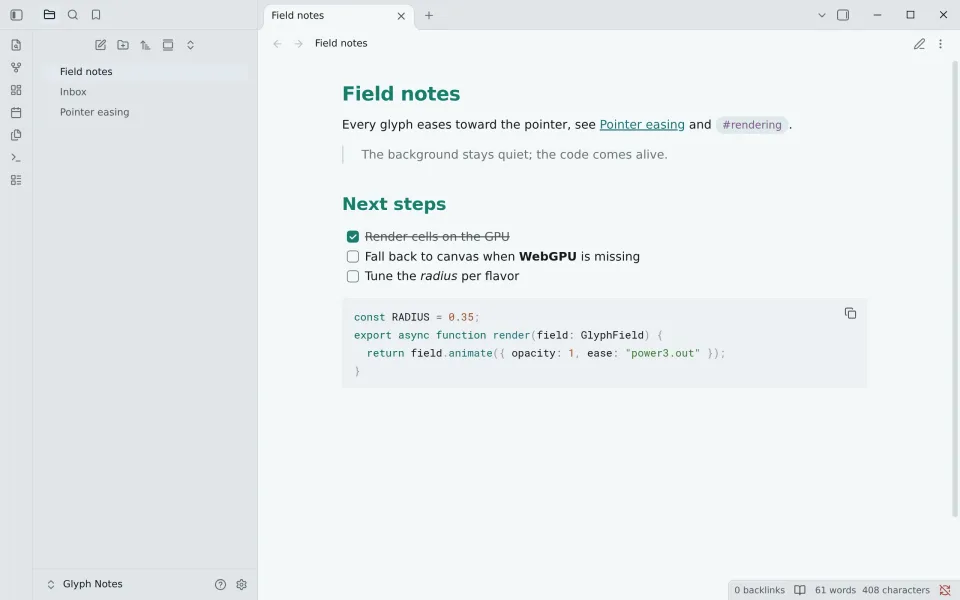Collapse the left sidebar toggle icon

tap(17, 15)
